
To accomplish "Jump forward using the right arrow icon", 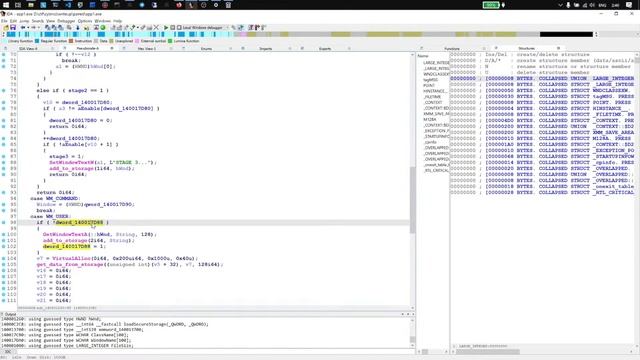I will (x=33, y=27).
